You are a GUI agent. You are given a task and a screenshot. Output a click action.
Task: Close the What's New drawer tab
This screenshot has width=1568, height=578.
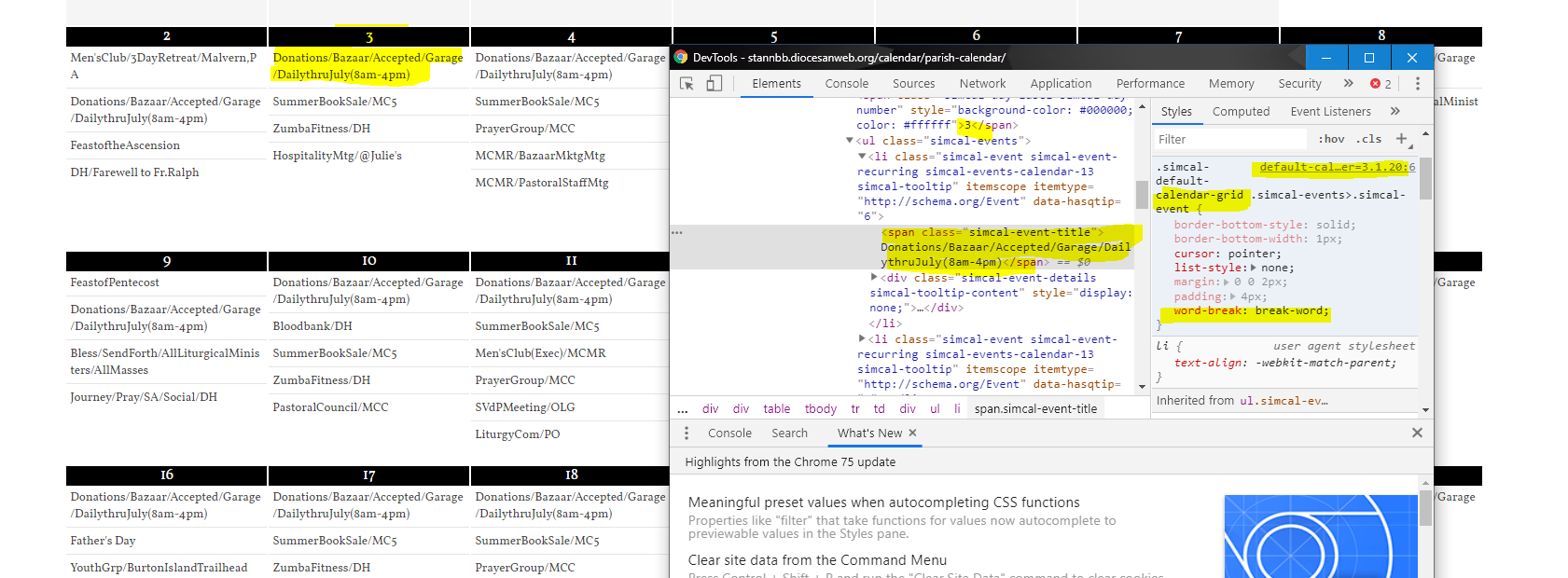(912, 433)
